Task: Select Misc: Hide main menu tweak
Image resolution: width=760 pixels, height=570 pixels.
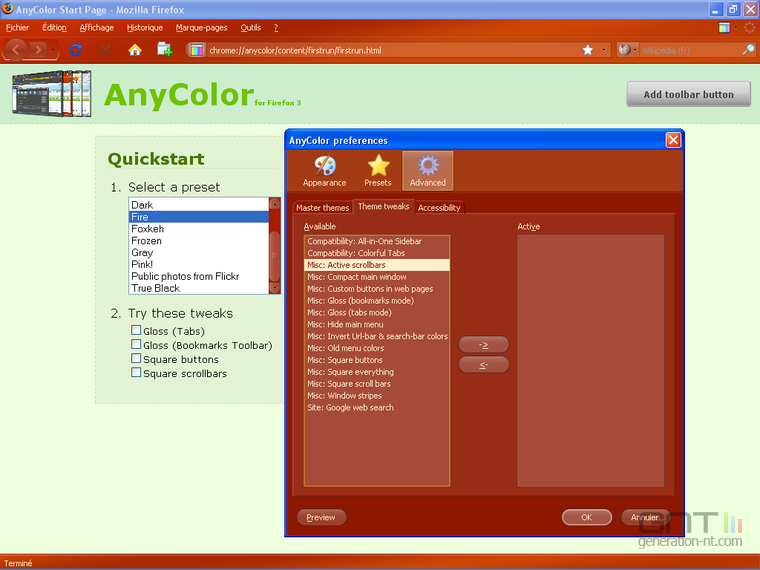Action: pos(377,324)
